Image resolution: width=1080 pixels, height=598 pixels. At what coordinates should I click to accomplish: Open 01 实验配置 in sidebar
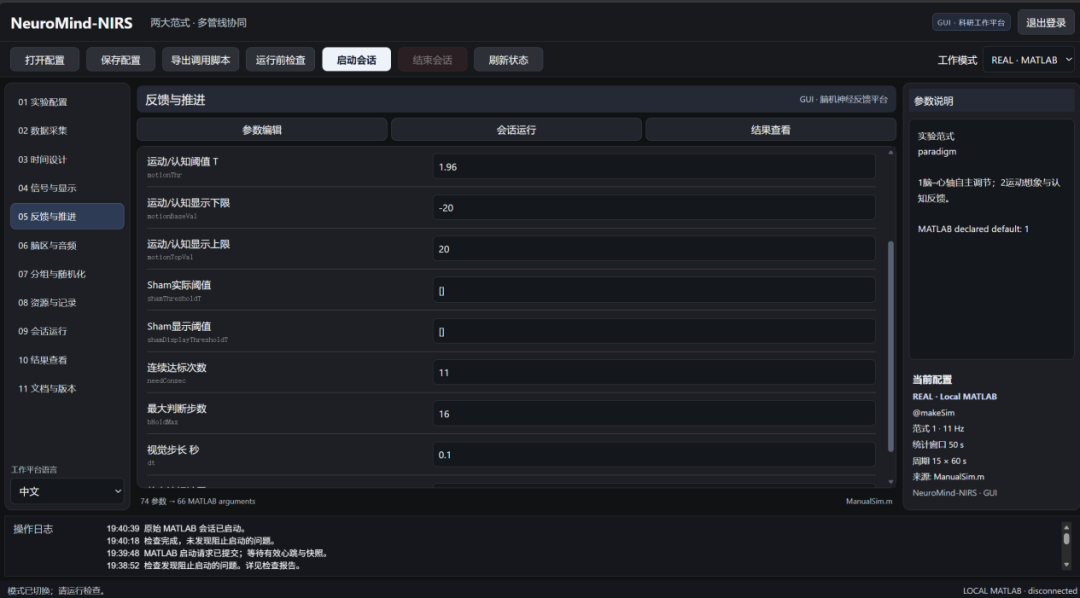click(x=68, y=102)
